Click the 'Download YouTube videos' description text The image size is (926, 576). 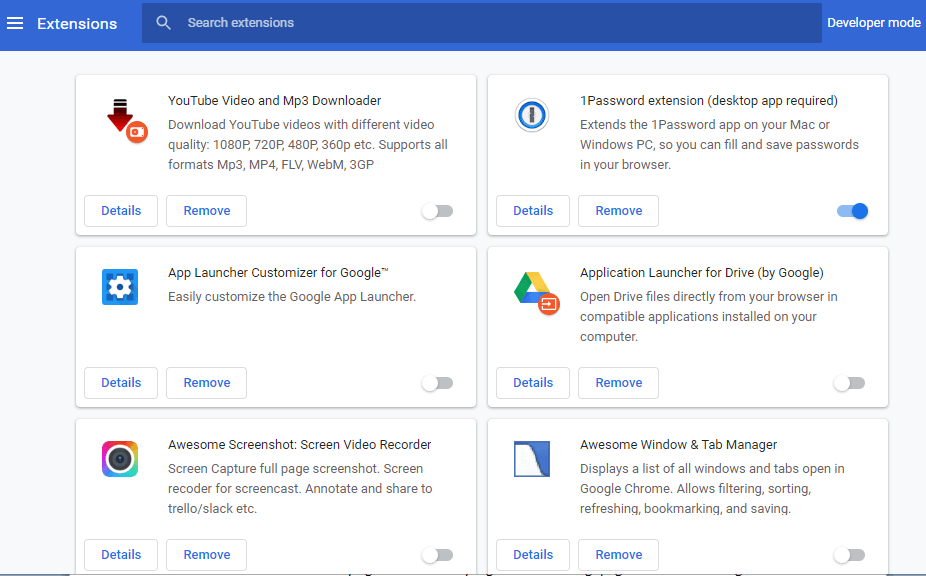308,145
